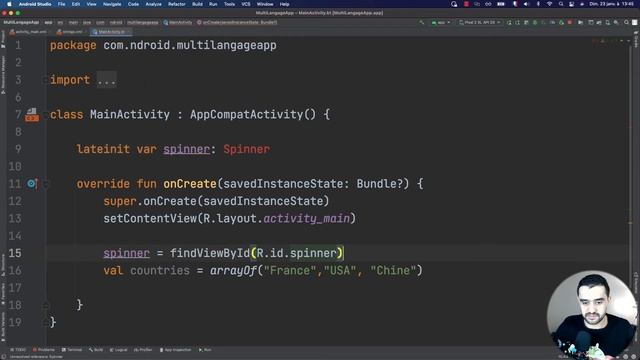Switch to the activity_main.xml editor tab
This screenshot has height=360, width=640.
click(29, 31)
